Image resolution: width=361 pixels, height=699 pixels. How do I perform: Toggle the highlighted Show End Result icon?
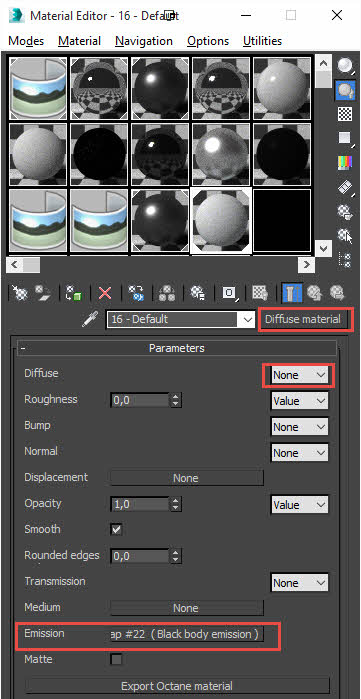(x=292, y=293)
